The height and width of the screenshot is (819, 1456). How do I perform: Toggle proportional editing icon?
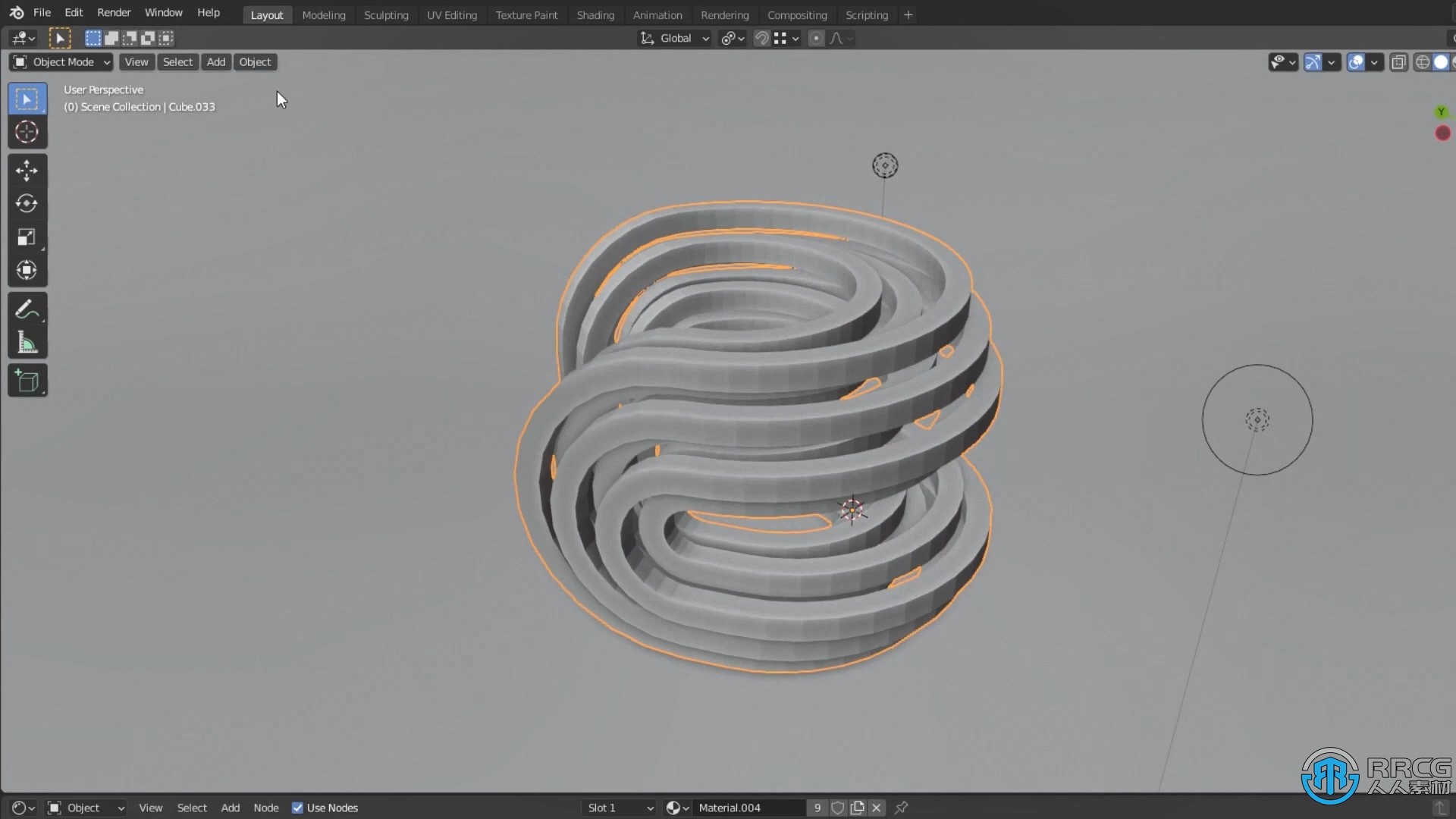817,38
